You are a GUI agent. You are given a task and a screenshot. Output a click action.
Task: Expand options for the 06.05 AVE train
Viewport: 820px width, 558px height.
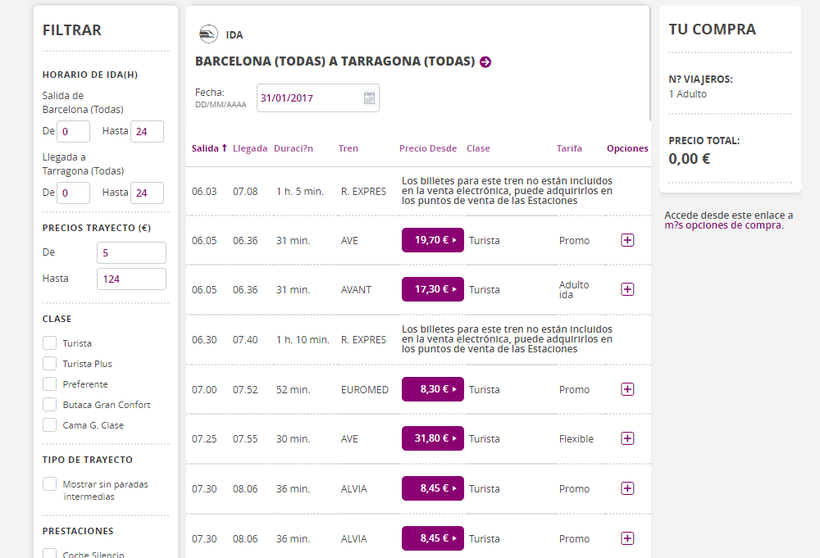(x=627, y=240)
